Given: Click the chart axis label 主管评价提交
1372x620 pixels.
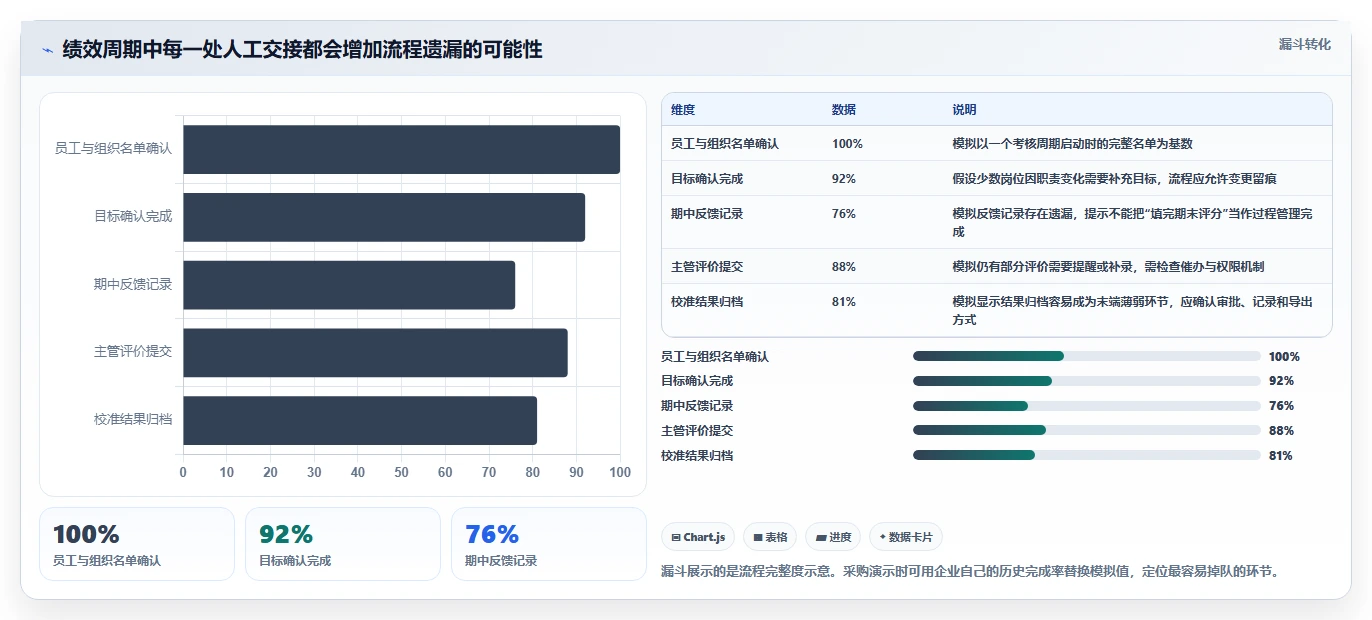Looking at the screenshot, I should click(133, 351).
